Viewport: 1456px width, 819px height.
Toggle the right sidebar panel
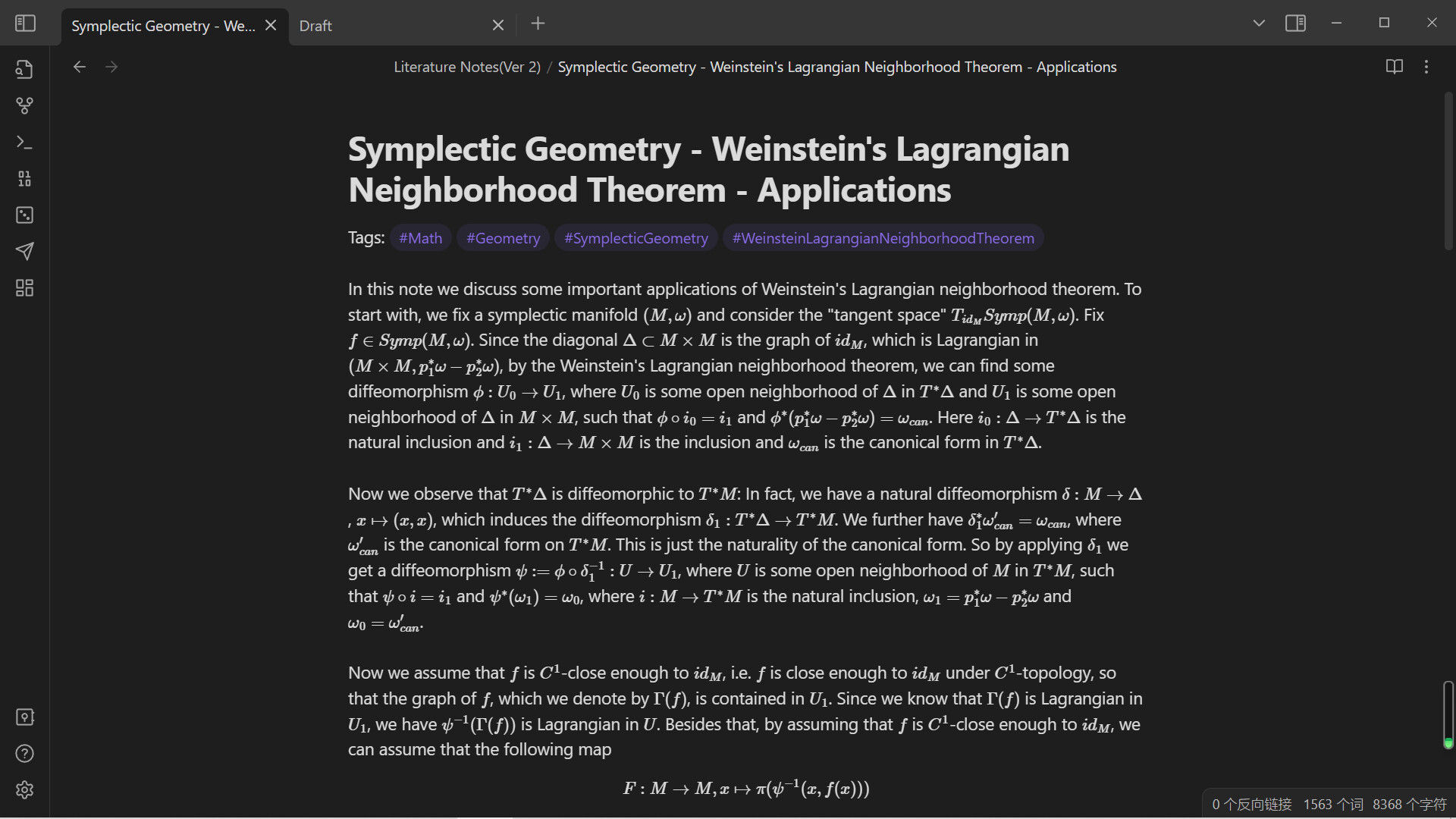point(1295,24)
